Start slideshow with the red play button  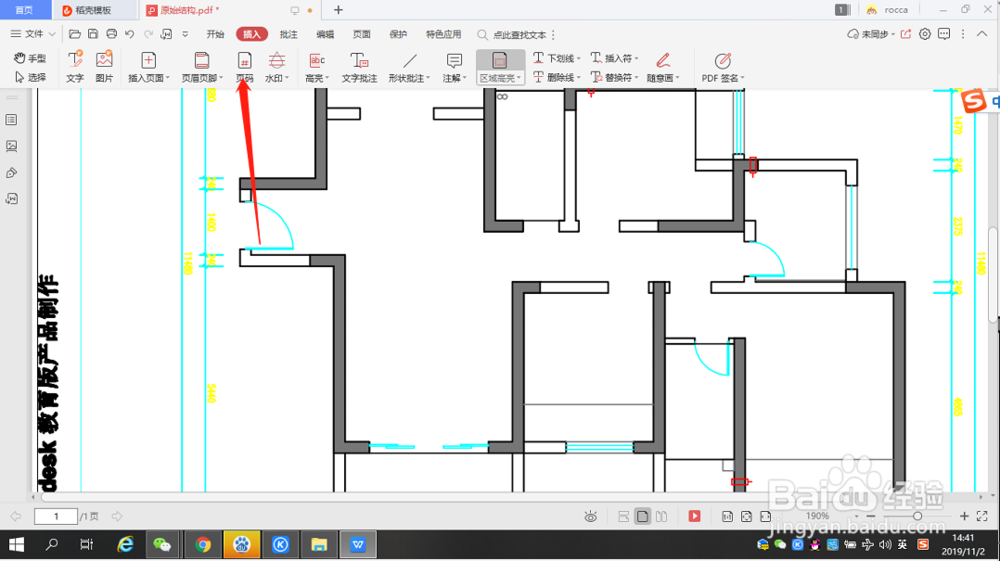(x=695, y=516)
